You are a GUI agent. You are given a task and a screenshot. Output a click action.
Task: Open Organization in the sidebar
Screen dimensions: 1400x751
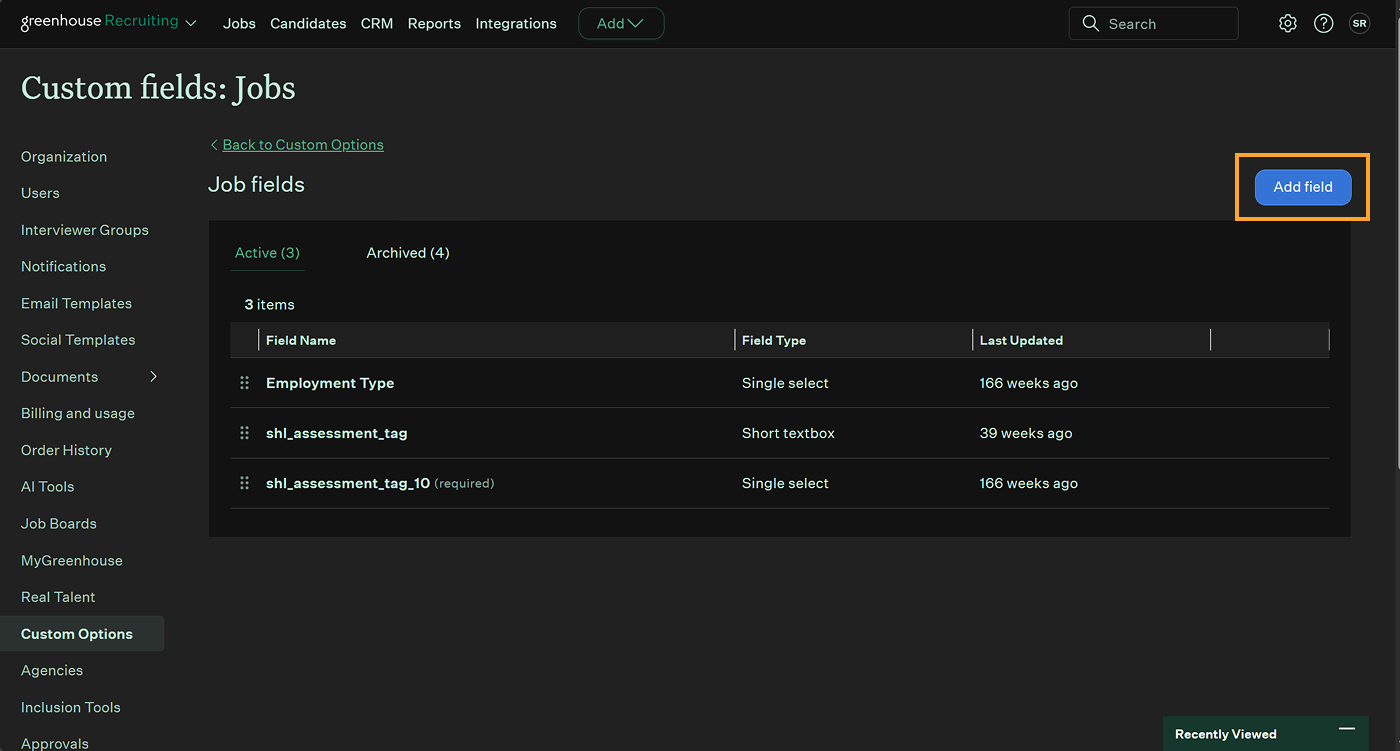click(x=64, y=156)
